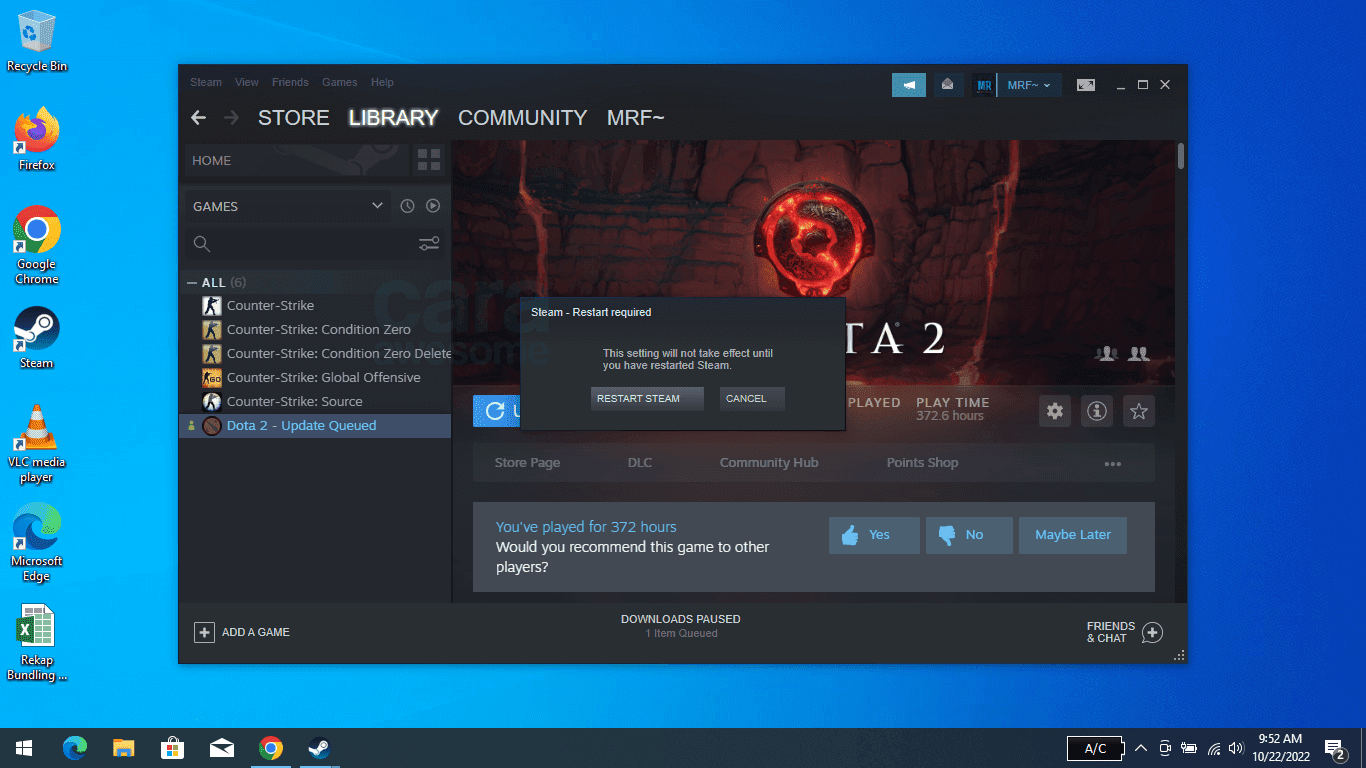Toggle Steam Big Picture mode icon

tap(1086, 85)
